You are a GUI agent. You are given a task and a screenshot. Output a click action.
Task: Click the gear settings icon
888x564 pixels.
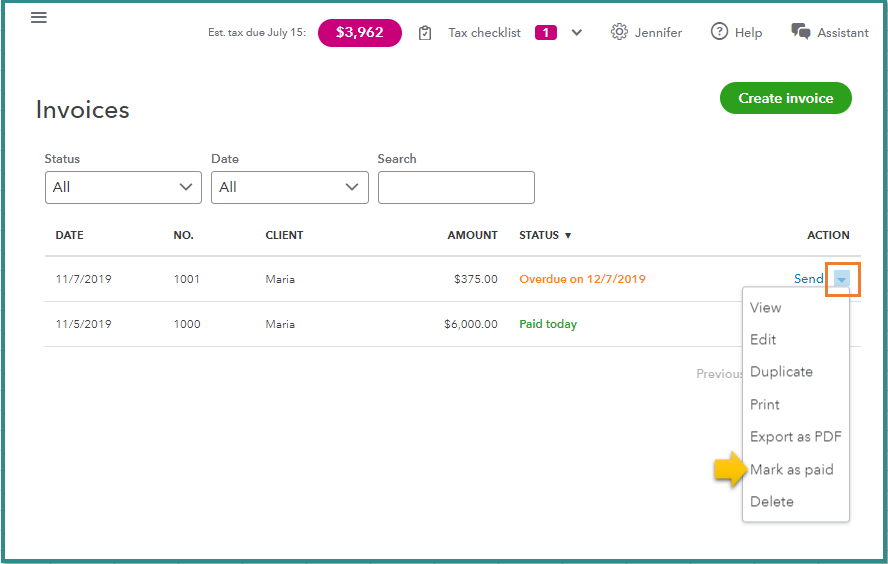click(x=619, y=32)
